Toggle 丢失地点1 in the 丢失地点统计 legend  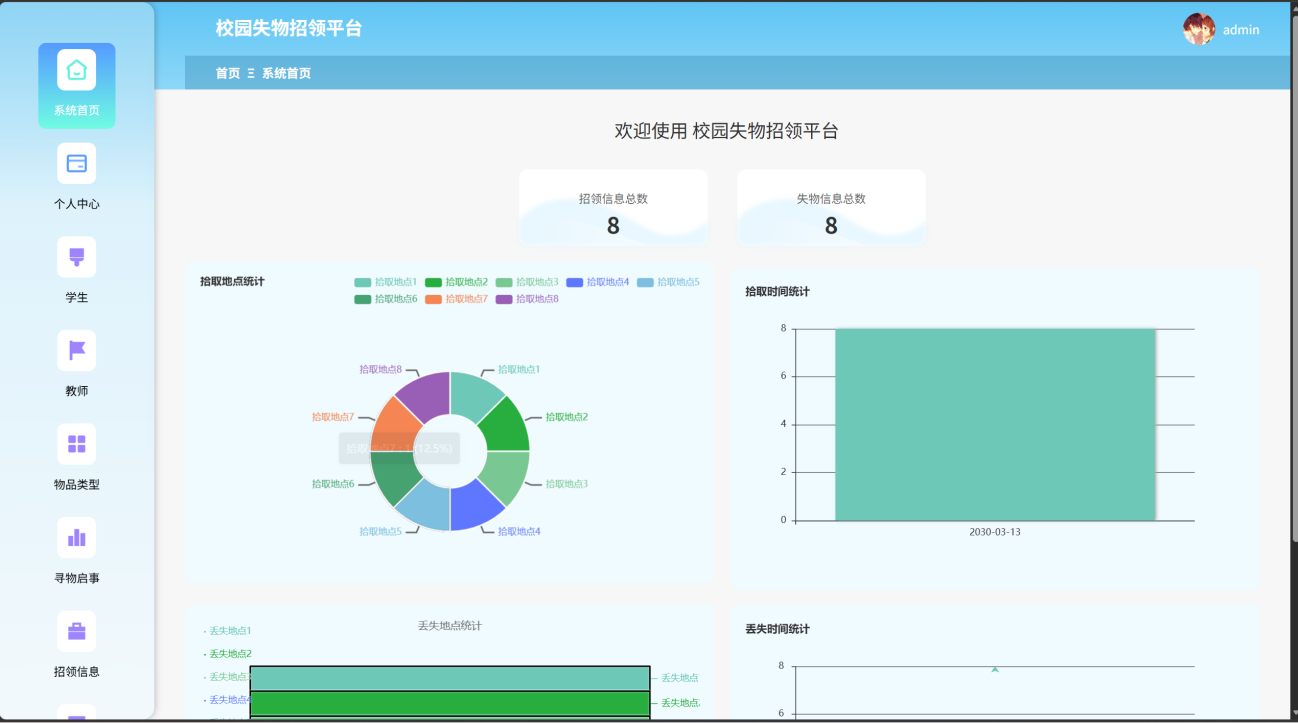coord(227,631)
